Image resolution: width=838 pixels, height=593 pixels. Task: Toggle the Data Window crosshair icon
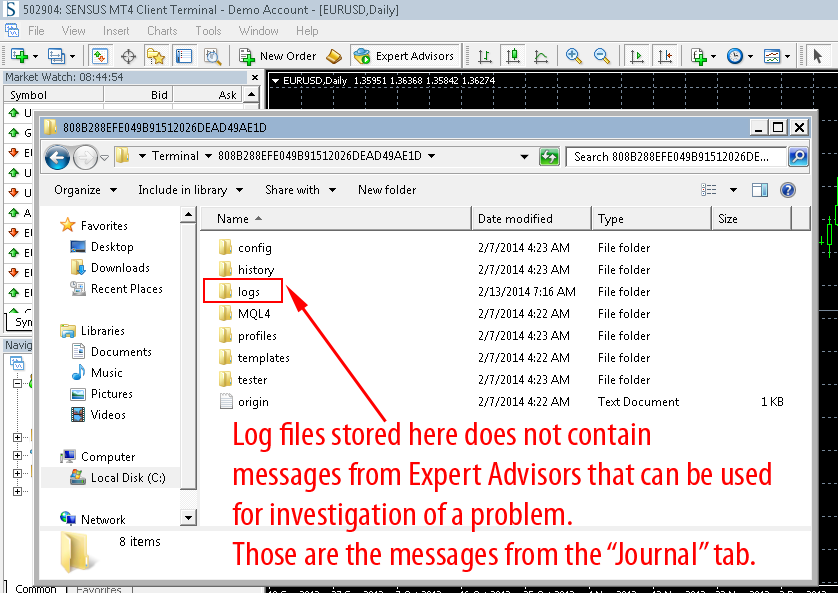(x=128, y=56)
